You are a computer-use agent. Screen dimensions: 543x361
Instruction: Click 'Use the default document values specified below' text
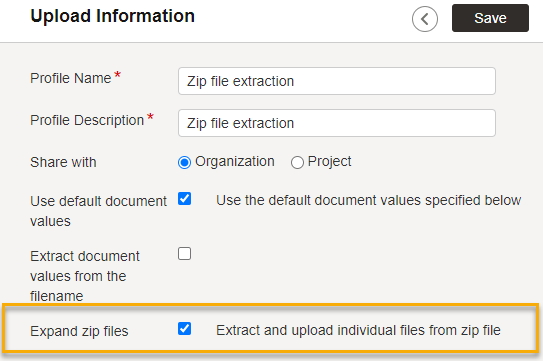click(x=368, y=200)
